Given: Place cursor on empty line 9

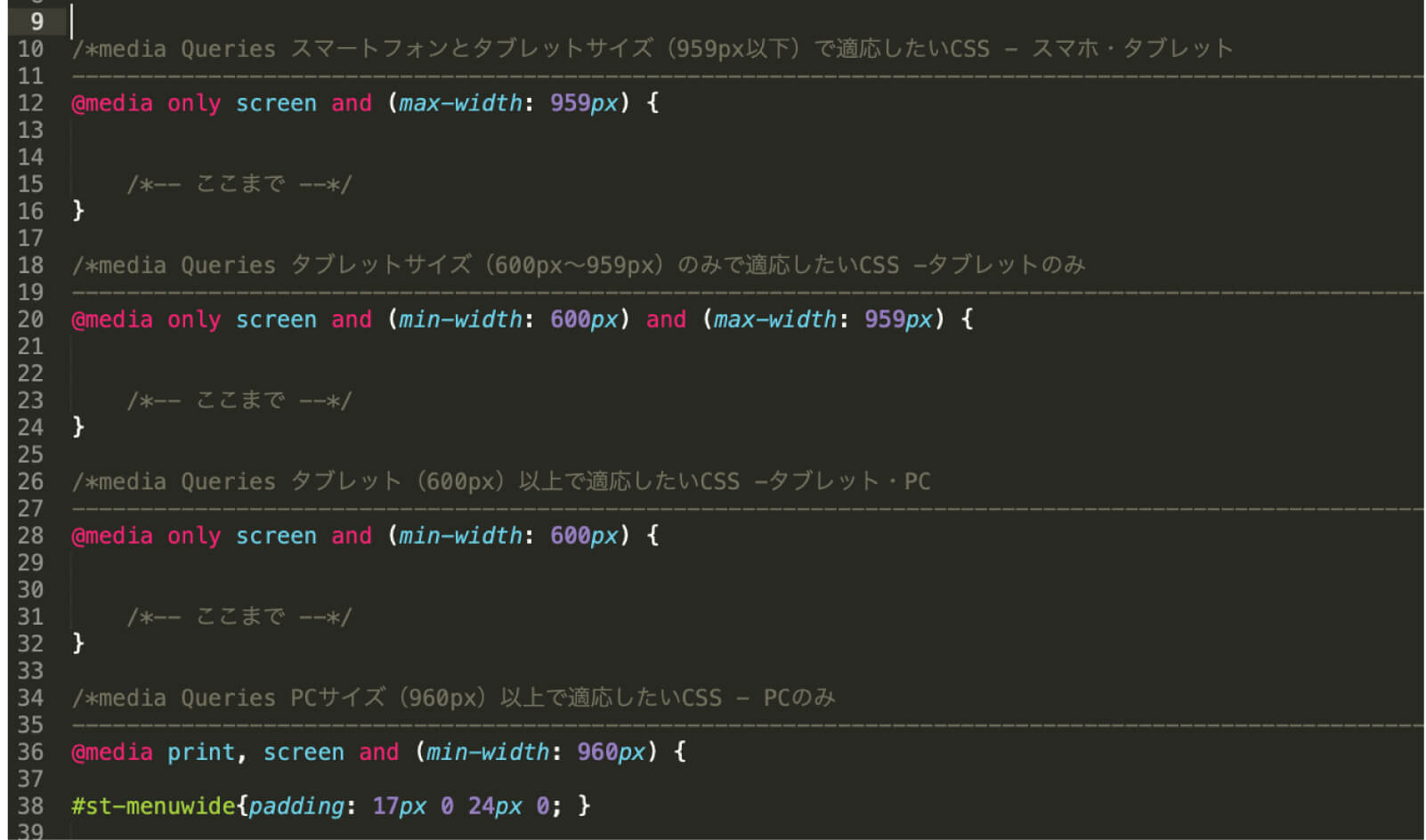Looking at the screenshot, I should (x=356, y=21).
